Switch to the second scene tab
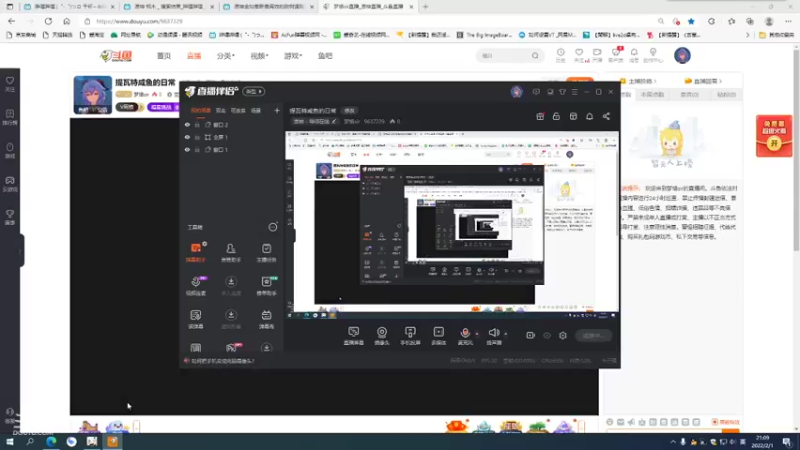The image size is (800, 450). coord(220,110)
